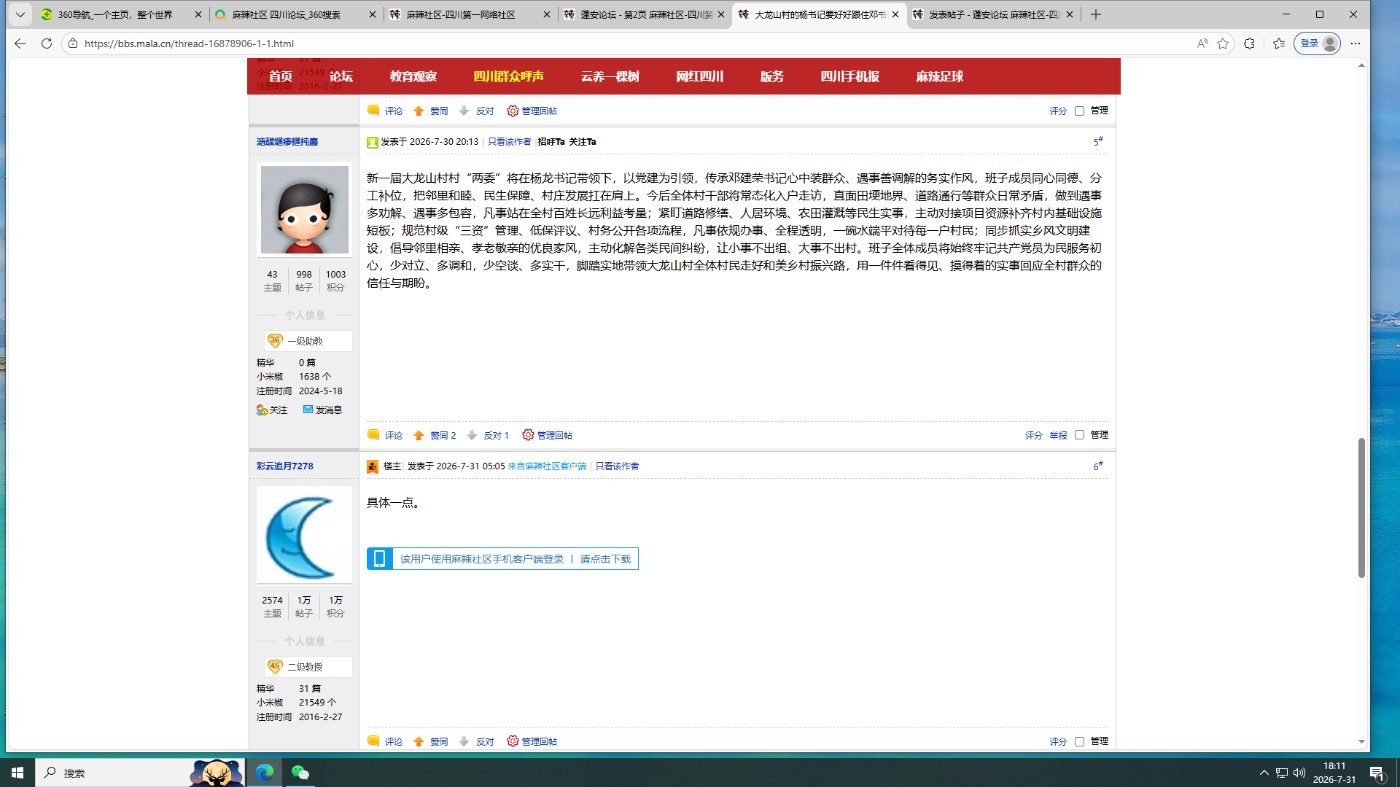Switch to the 蓬安论坛 - 第2页 tab
The image size is (1400, 787).
click(x=644, y=15)
